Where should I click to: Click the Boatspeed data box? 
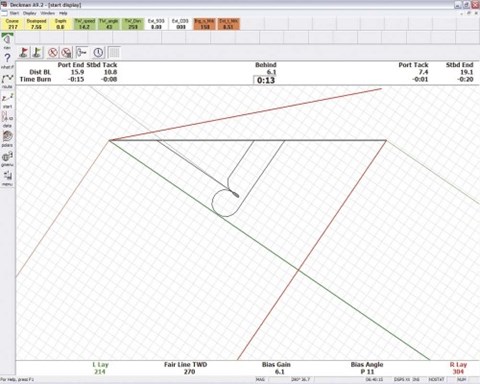[x=36, y=24]
